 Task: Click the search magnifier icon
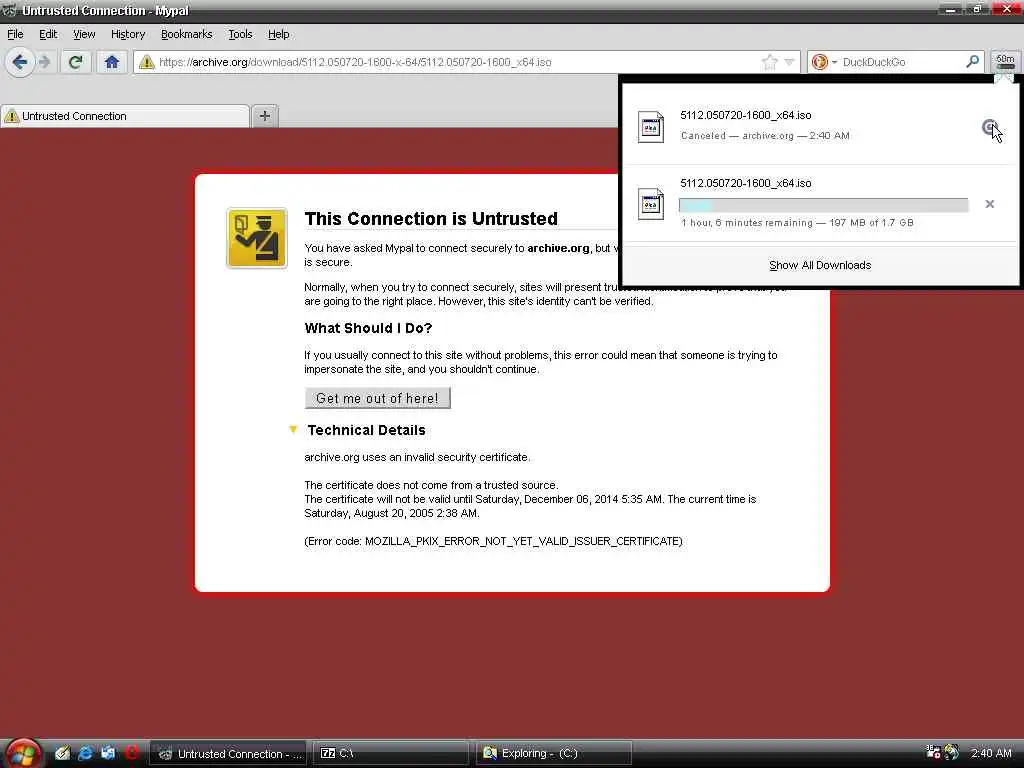pos(972,62)
